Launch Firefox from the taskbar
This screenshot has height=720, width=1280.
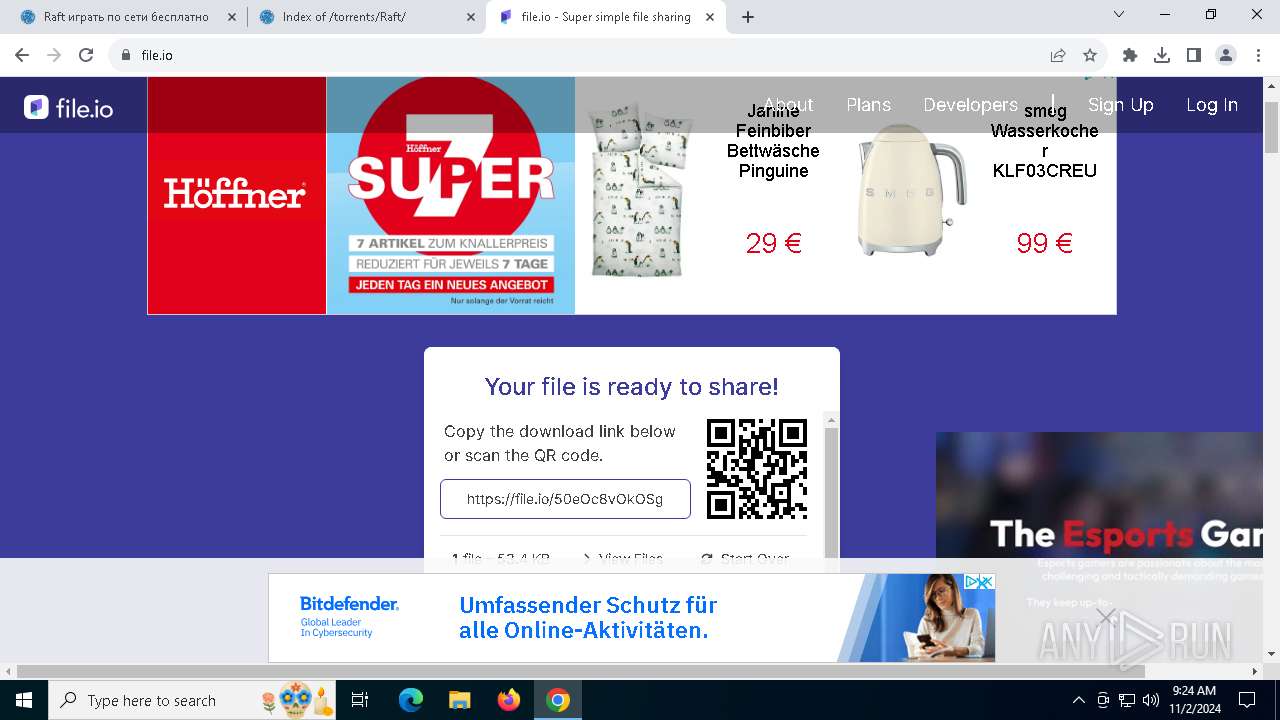[509, 700]
